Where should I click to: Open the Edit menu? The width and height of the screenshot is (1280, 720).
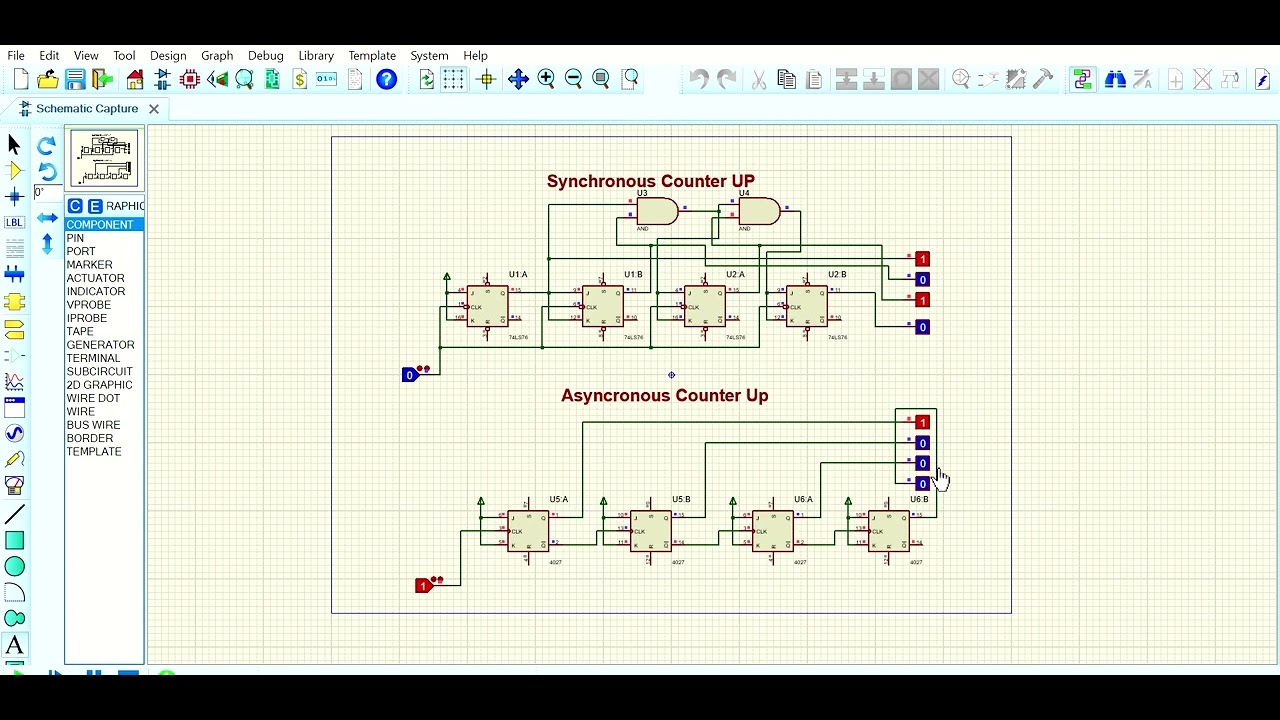click(49, 56)
